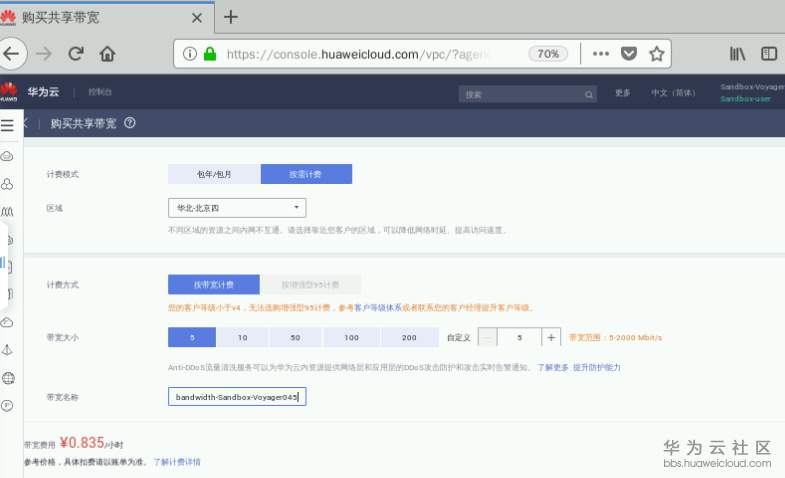This screenshot has height=478, width=785.
Task: Open the hamburger menu in the sidebar
Action: 7,125
